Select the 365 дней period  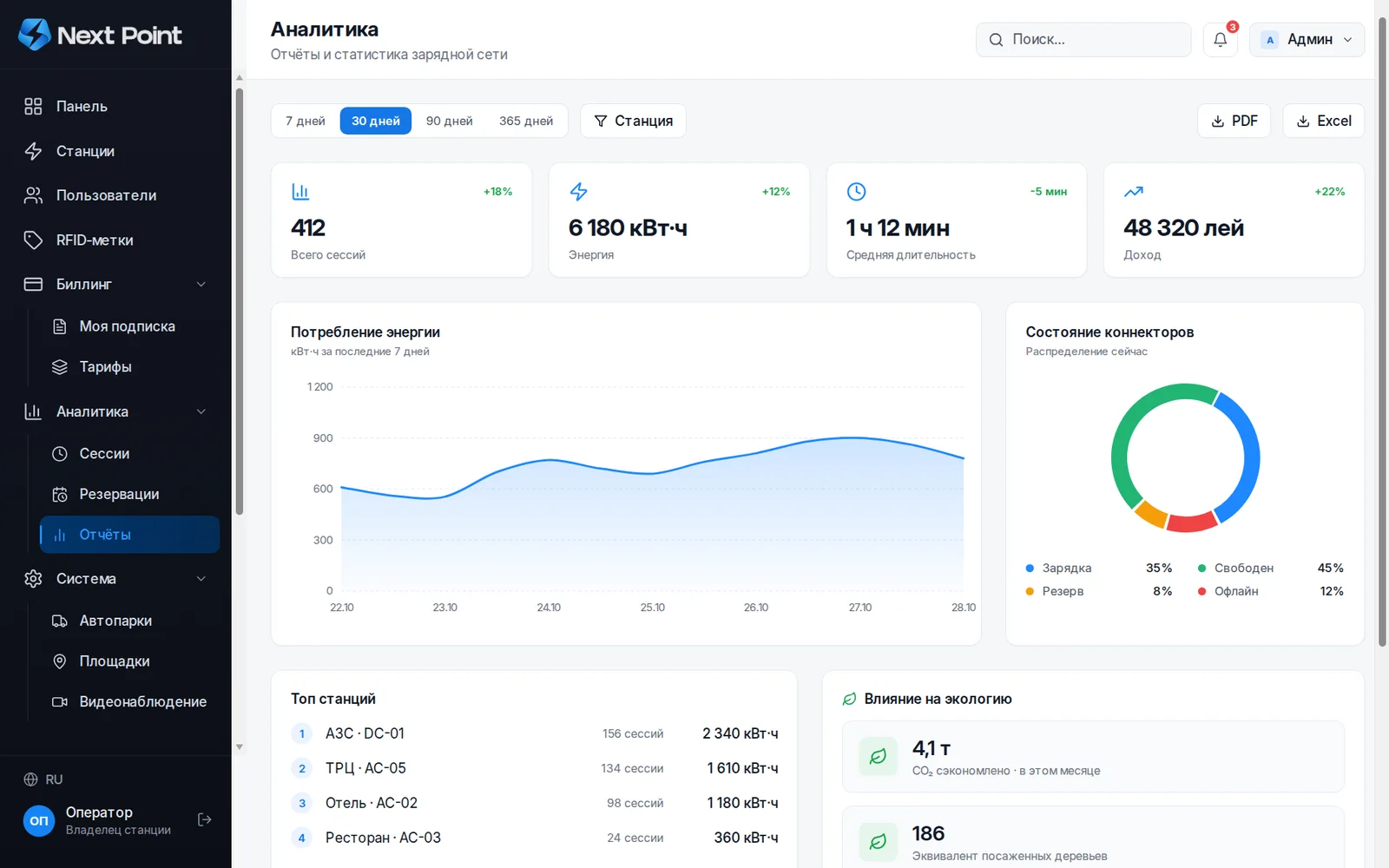coord(526,121)
